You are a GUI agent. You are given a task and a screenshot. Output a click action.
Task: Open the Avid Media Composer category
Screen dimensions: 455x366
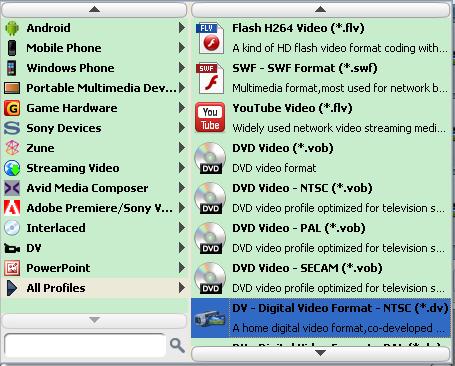(94, 188)
